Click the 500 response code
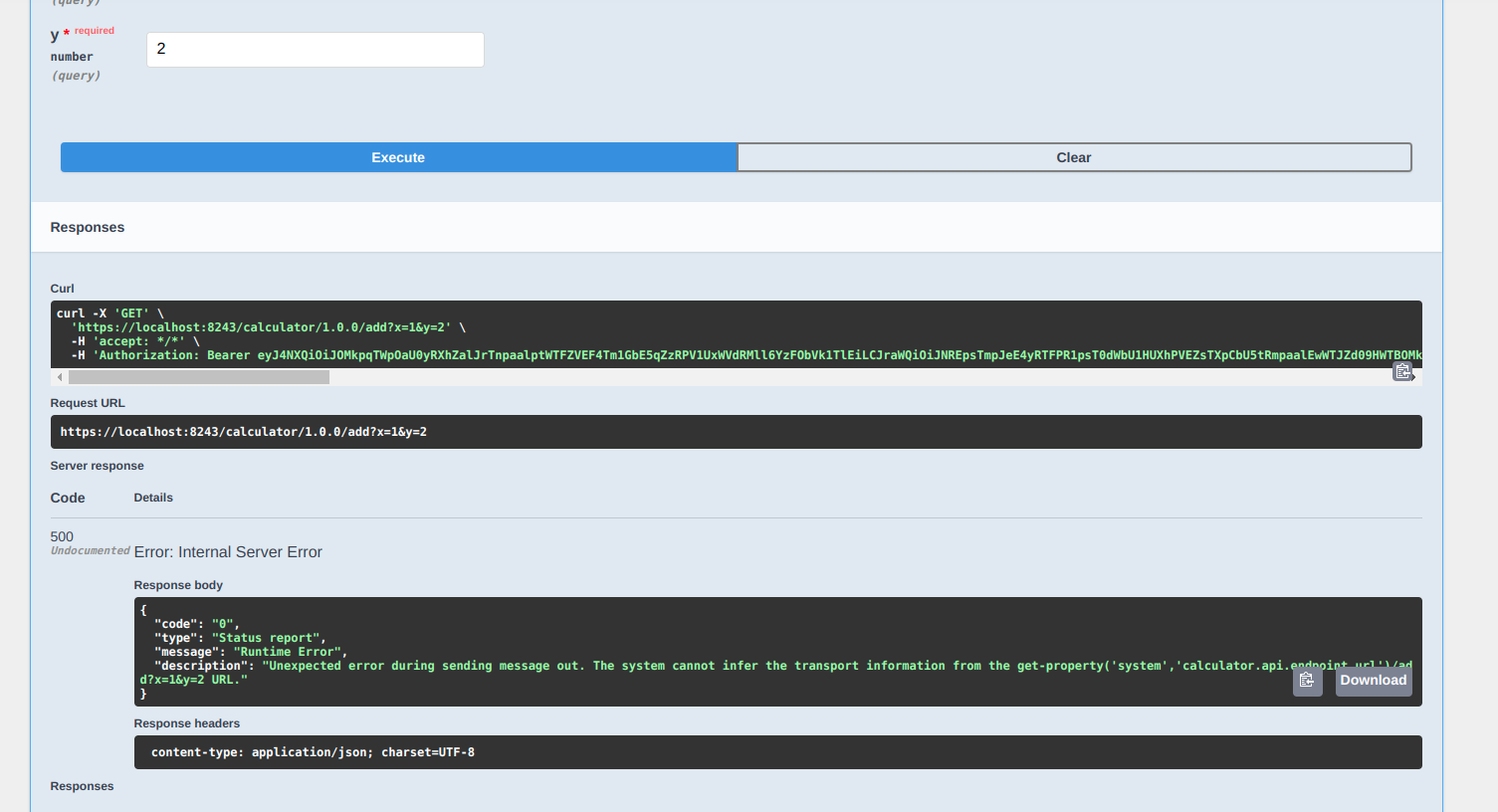 click(x=62, y=536)
